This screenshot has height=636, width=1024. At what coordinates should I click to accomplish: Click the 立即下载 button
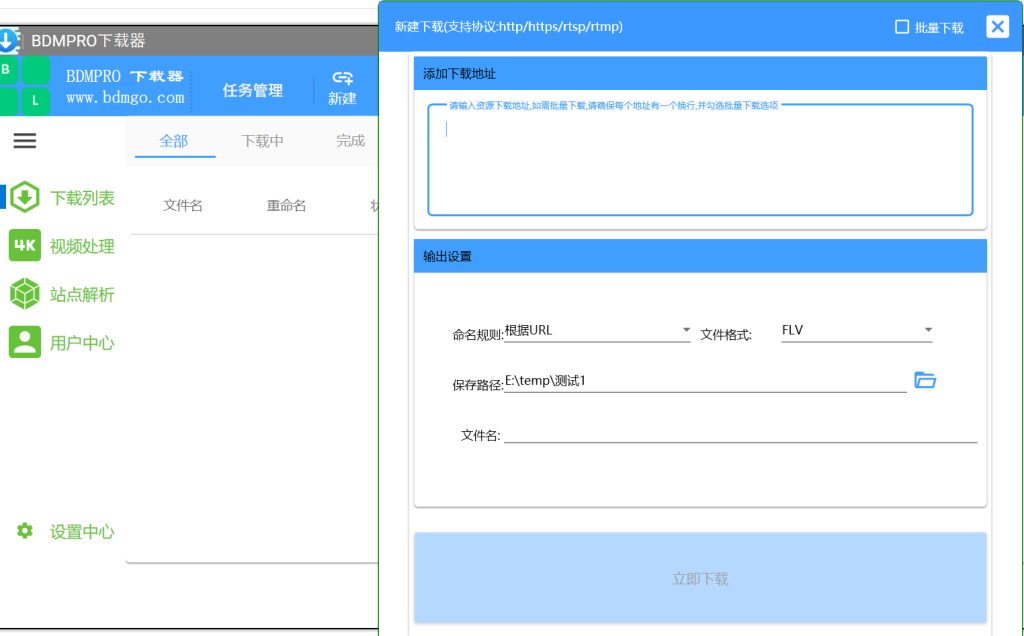700,578
